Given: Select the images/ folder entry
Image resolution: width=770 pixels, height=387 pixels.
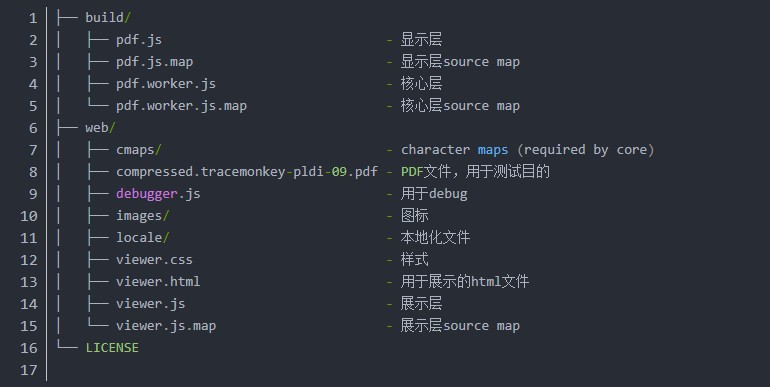Looking at the screenshot, I should coord(143,216).
